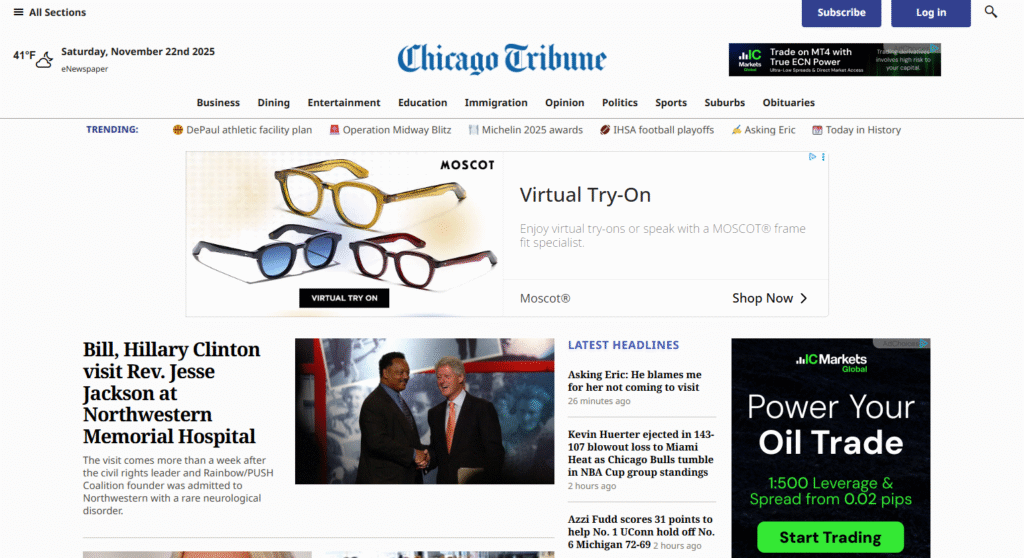Click the Moscot® advertiser name
1024x558 pixels.
coord(545,299)
